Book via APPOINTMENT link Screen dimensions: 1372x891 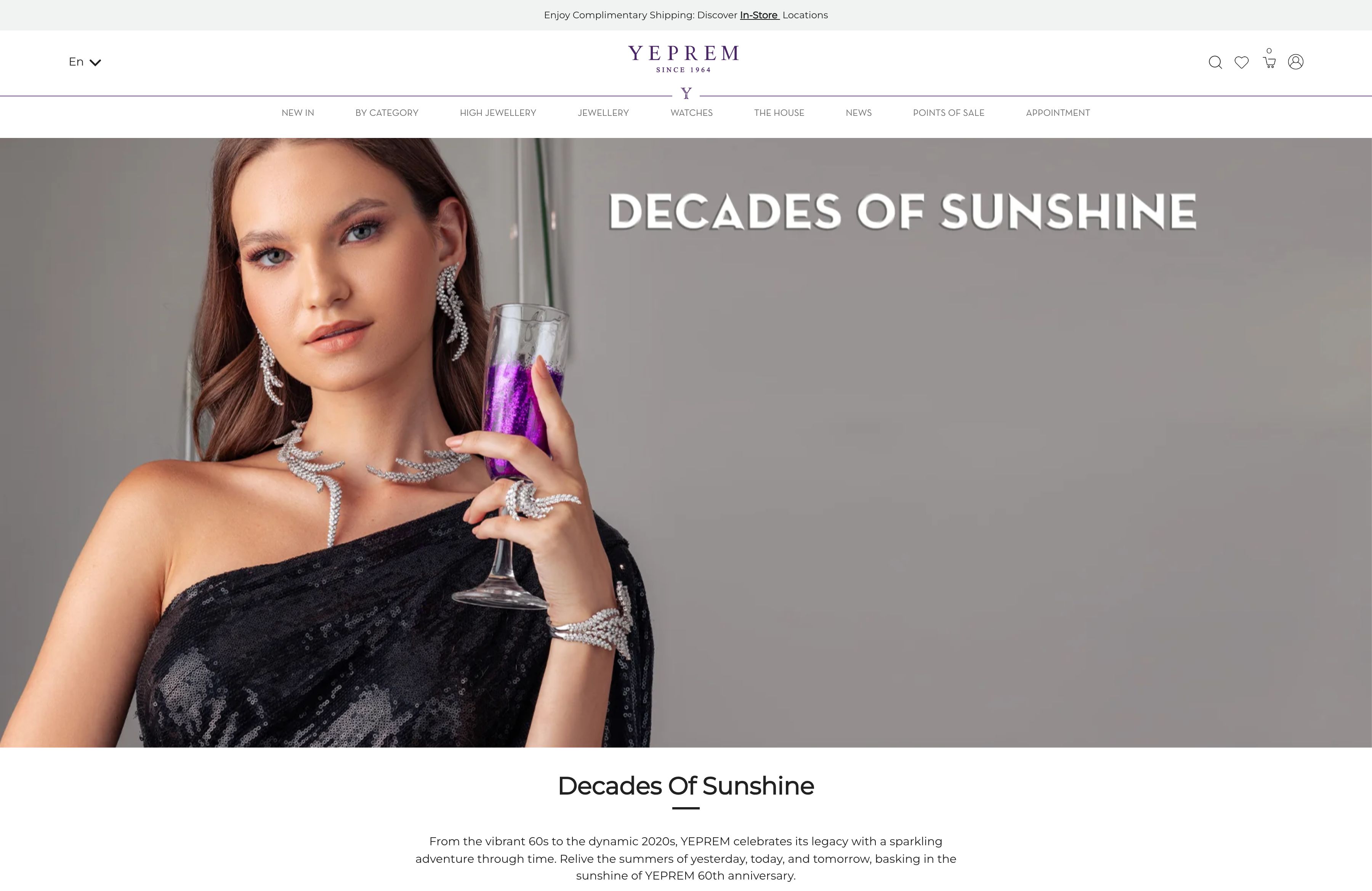click(x=1058, y=113)
